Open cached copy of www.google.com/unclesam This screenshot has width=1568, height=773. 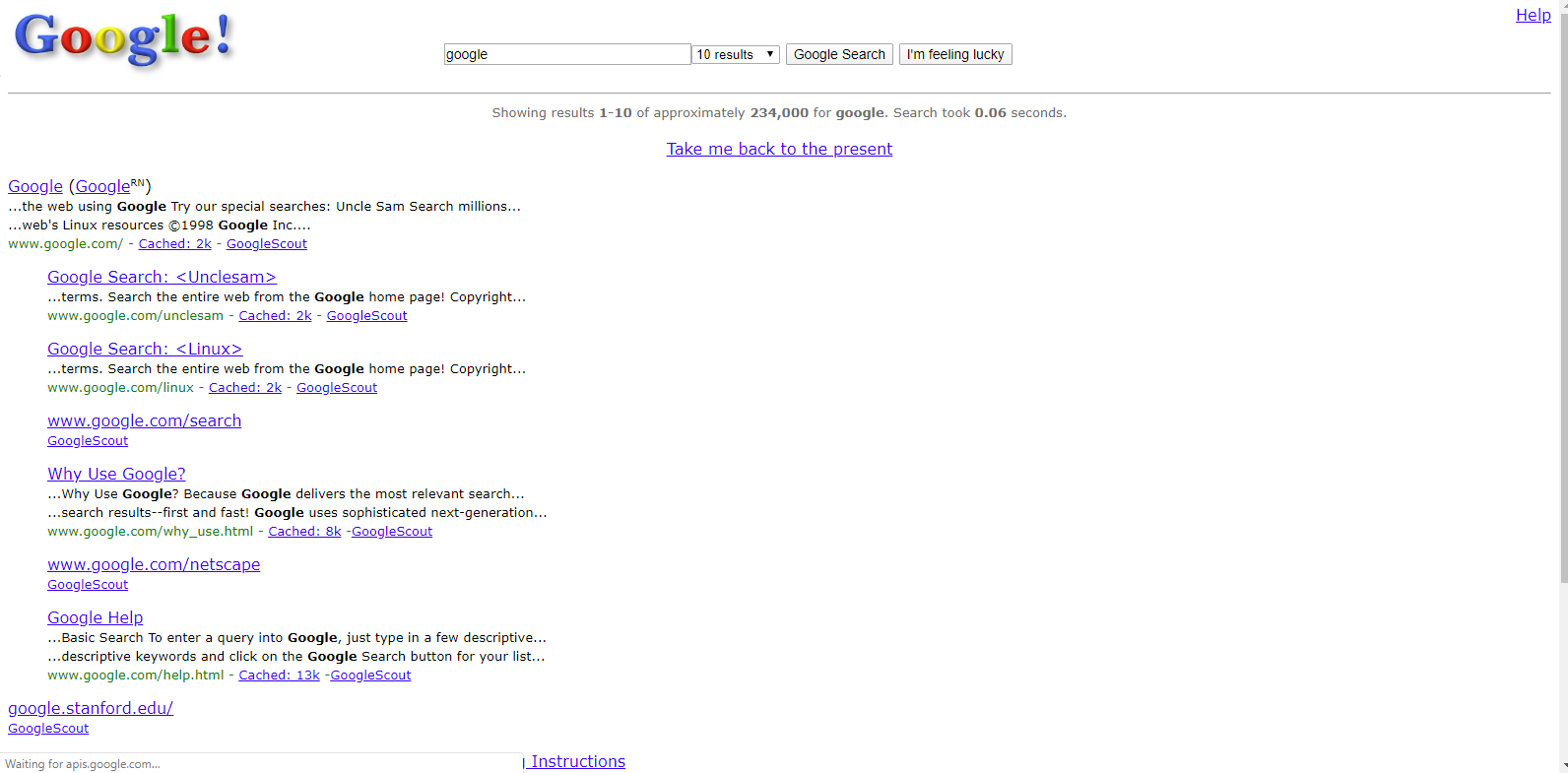[275, 316]
